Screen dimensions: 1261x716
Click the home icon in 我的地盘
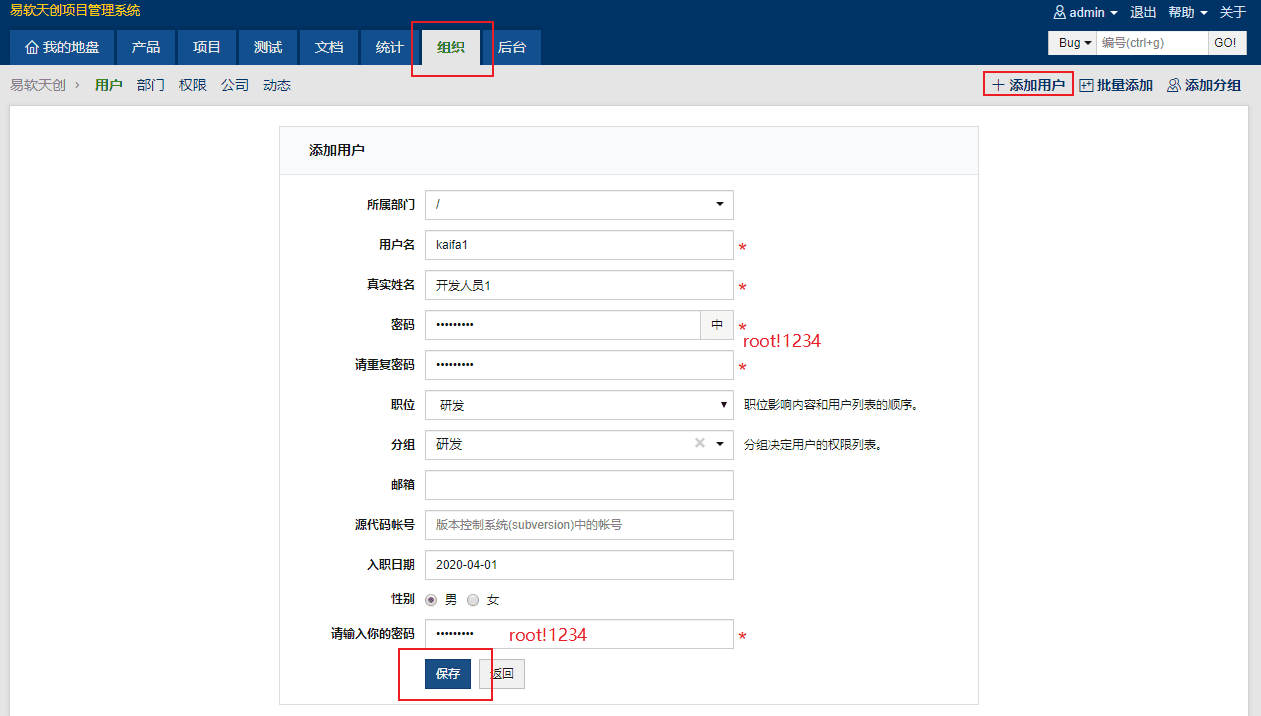(x=32, y=47)
